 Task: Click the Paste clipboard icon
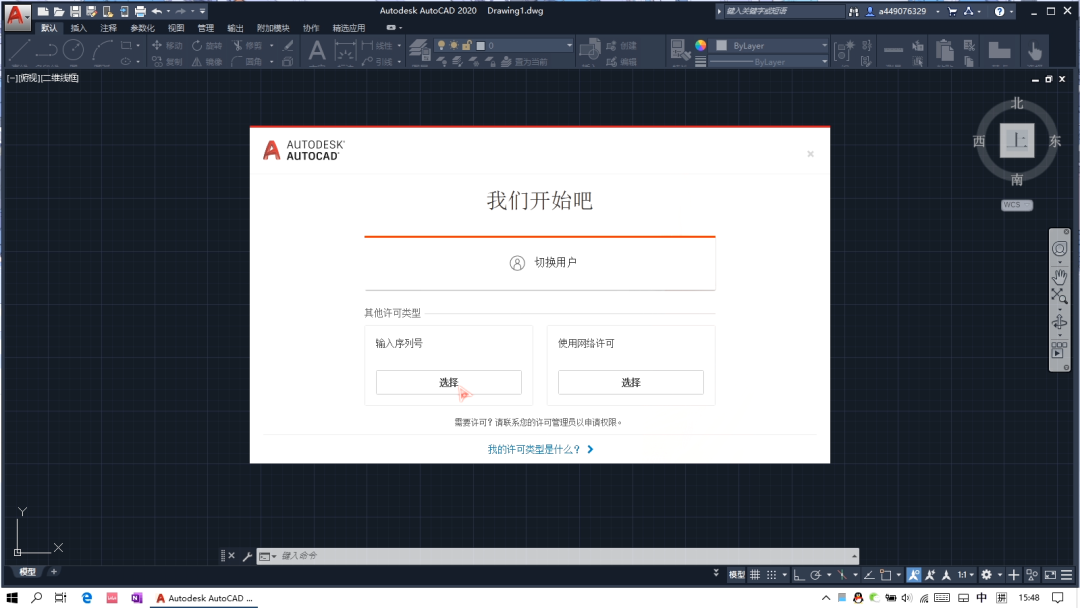[x=945, y=51]
